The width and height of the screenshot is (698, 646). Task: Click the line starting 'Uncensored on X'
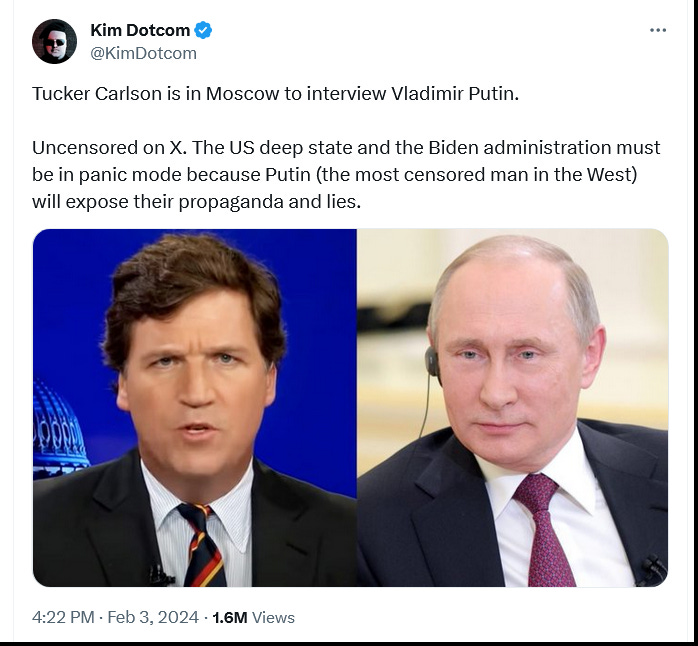point(346,147)
